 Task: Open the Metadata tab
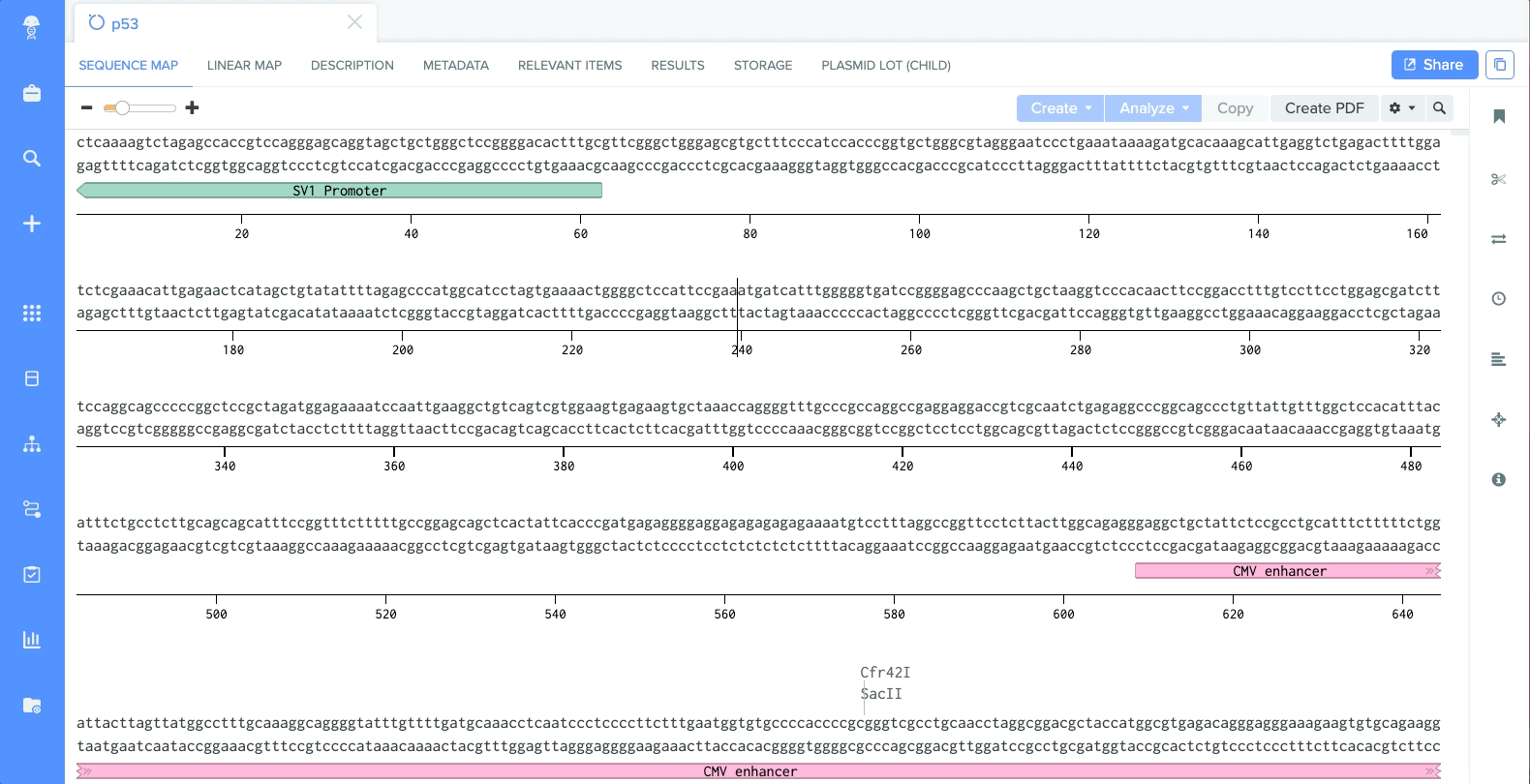pos(456,66)
